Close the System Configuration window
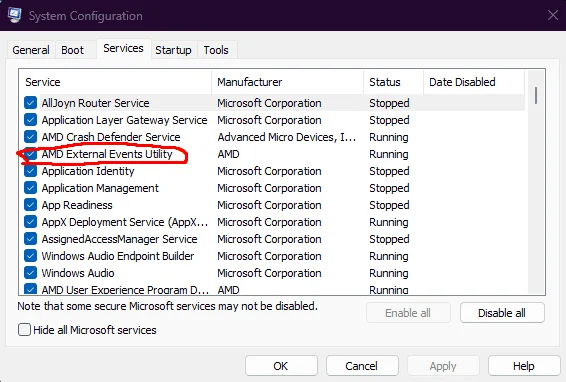The height and width of the screenshot is (382, 566). [553, 15]
